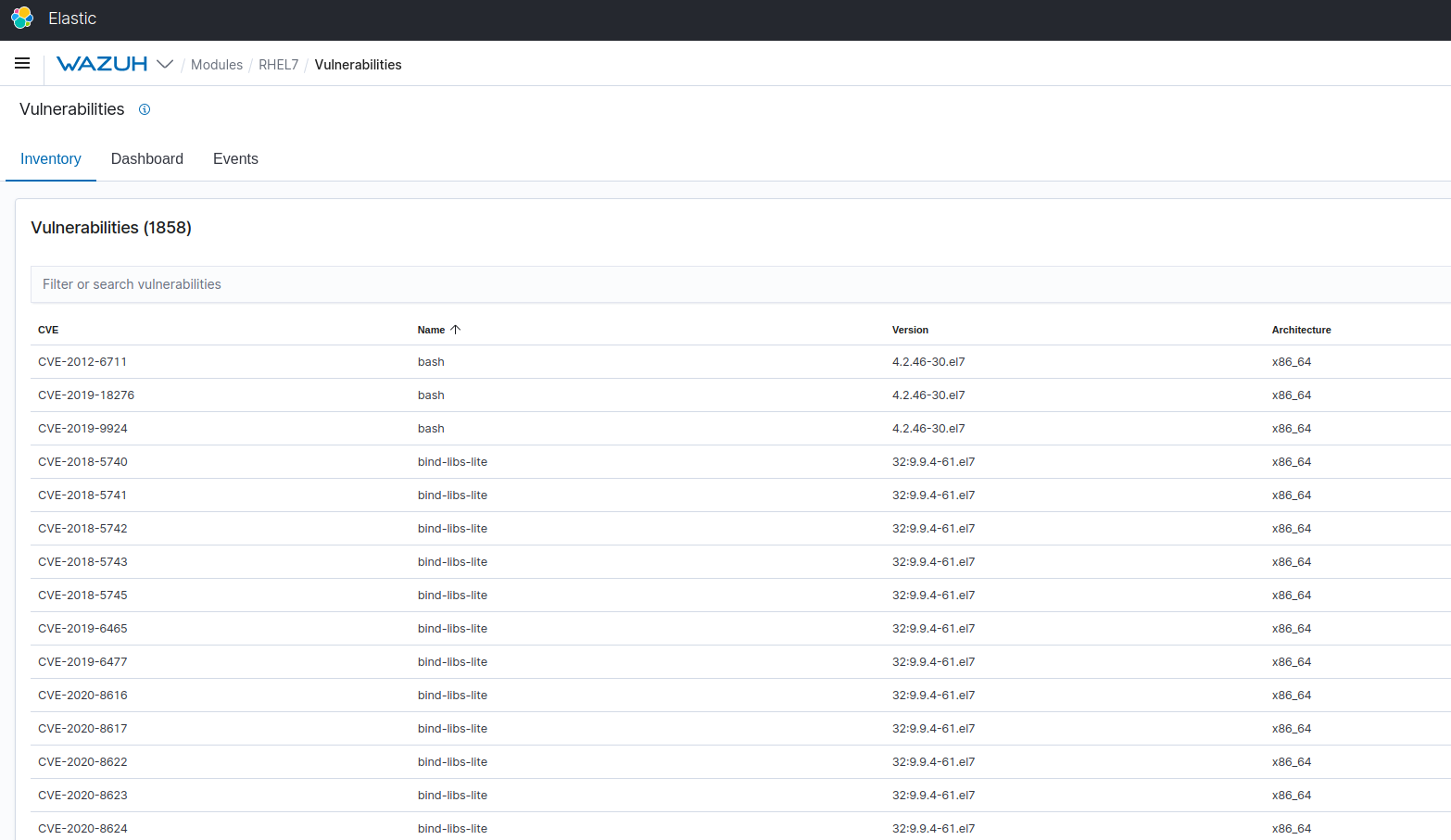
Task: Sort the table by Version column
Action: tap(910, 330)
